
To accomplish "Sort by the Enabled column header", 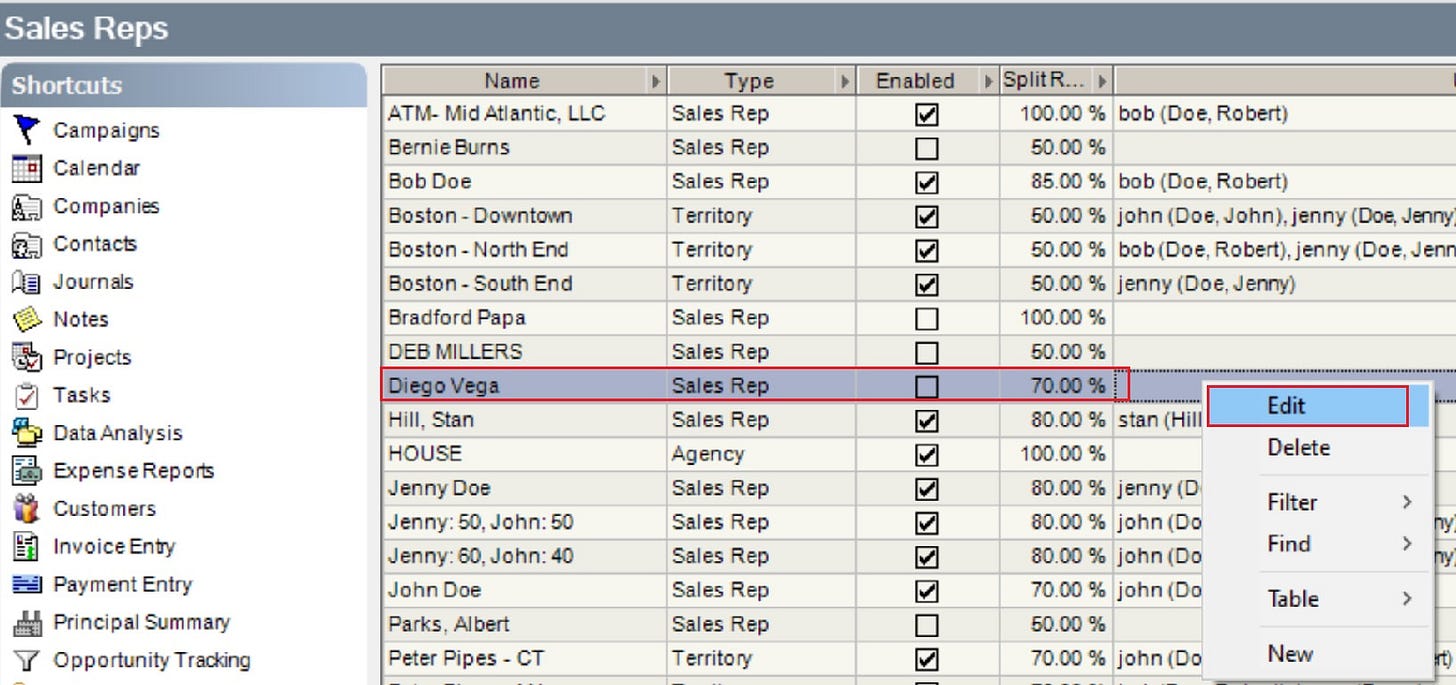I will 915,81.
